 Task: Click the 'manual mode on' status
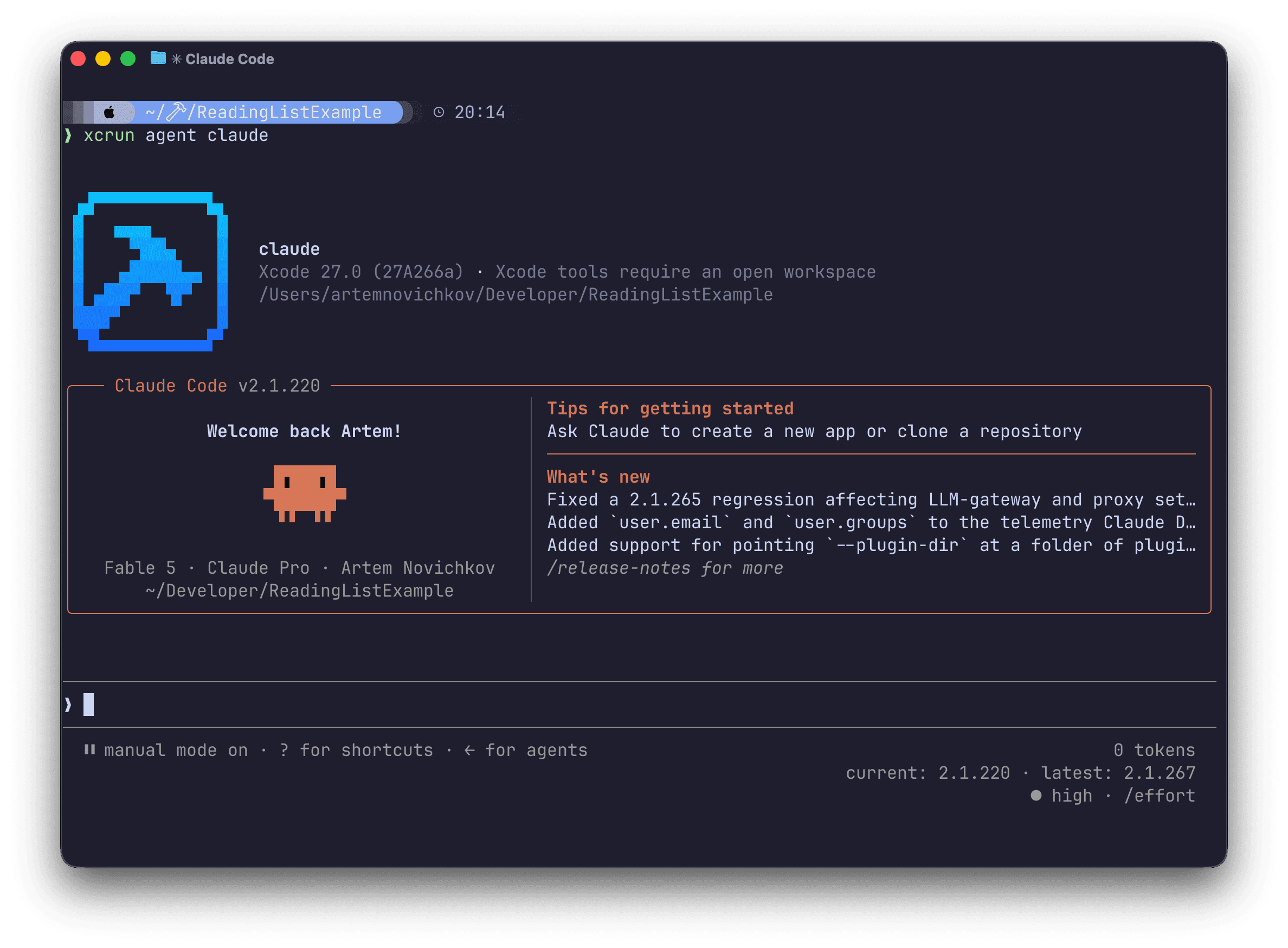[x=176, y=750]
